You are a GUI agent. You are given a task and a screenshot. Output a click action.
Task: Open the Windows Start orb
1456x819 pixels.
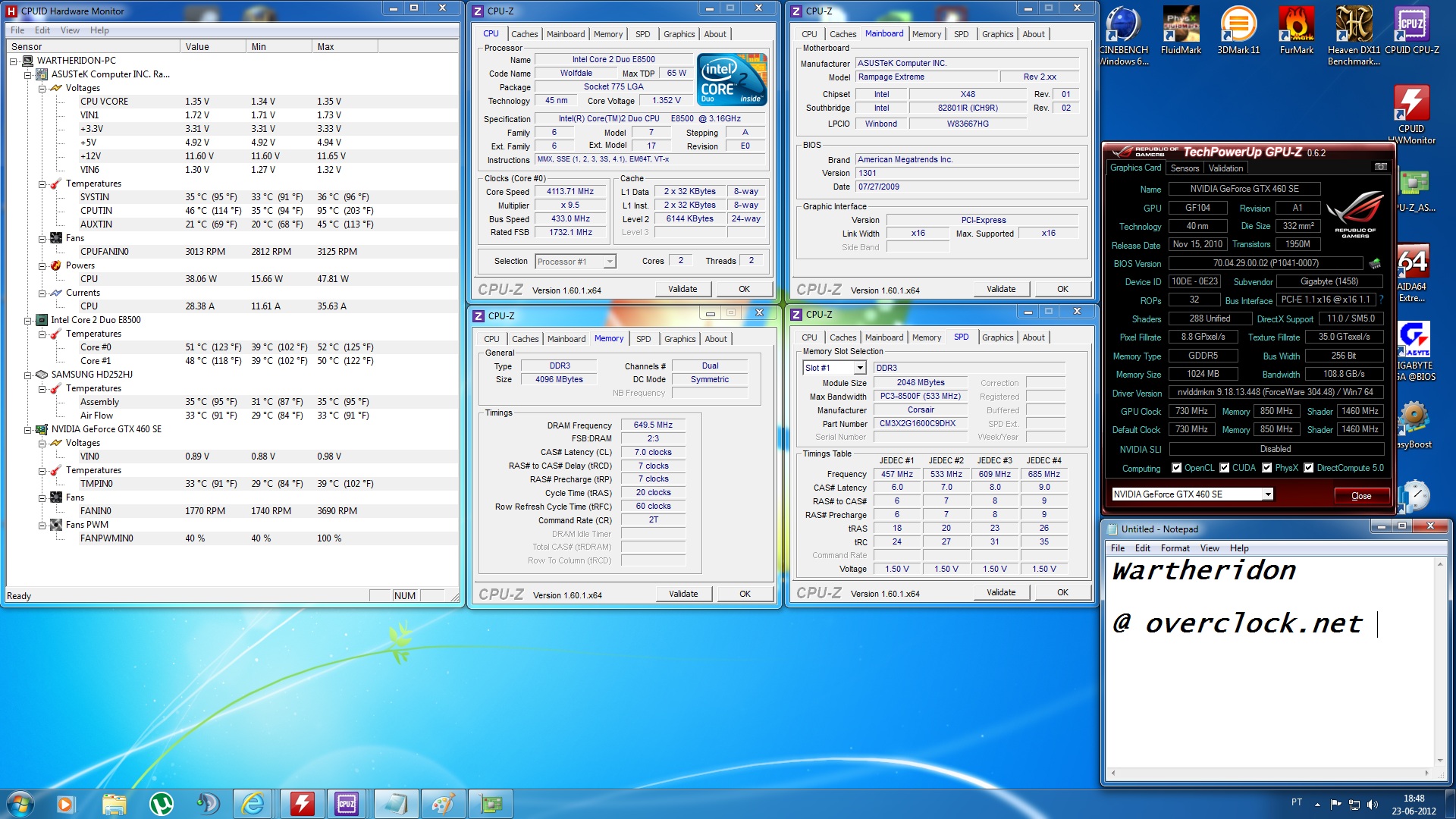[20, 803]
